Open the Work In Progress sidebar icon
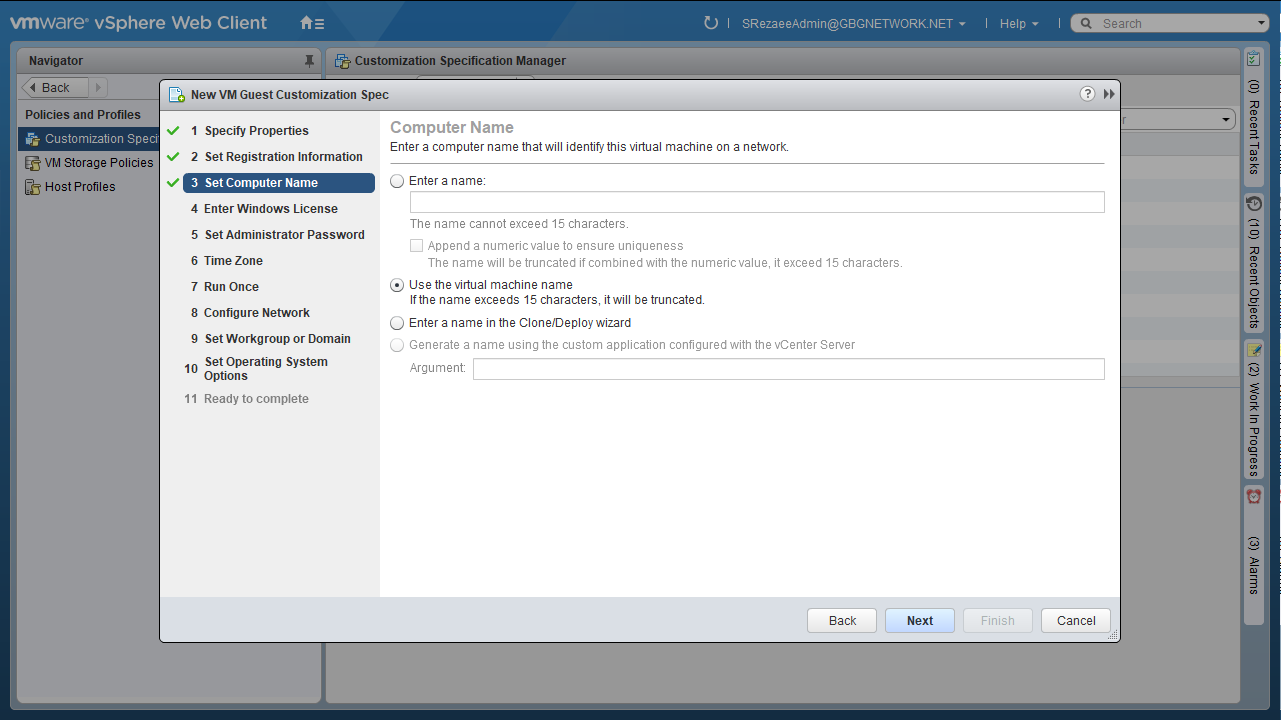The image size is (1281, 720). [x=1254, y=351]
